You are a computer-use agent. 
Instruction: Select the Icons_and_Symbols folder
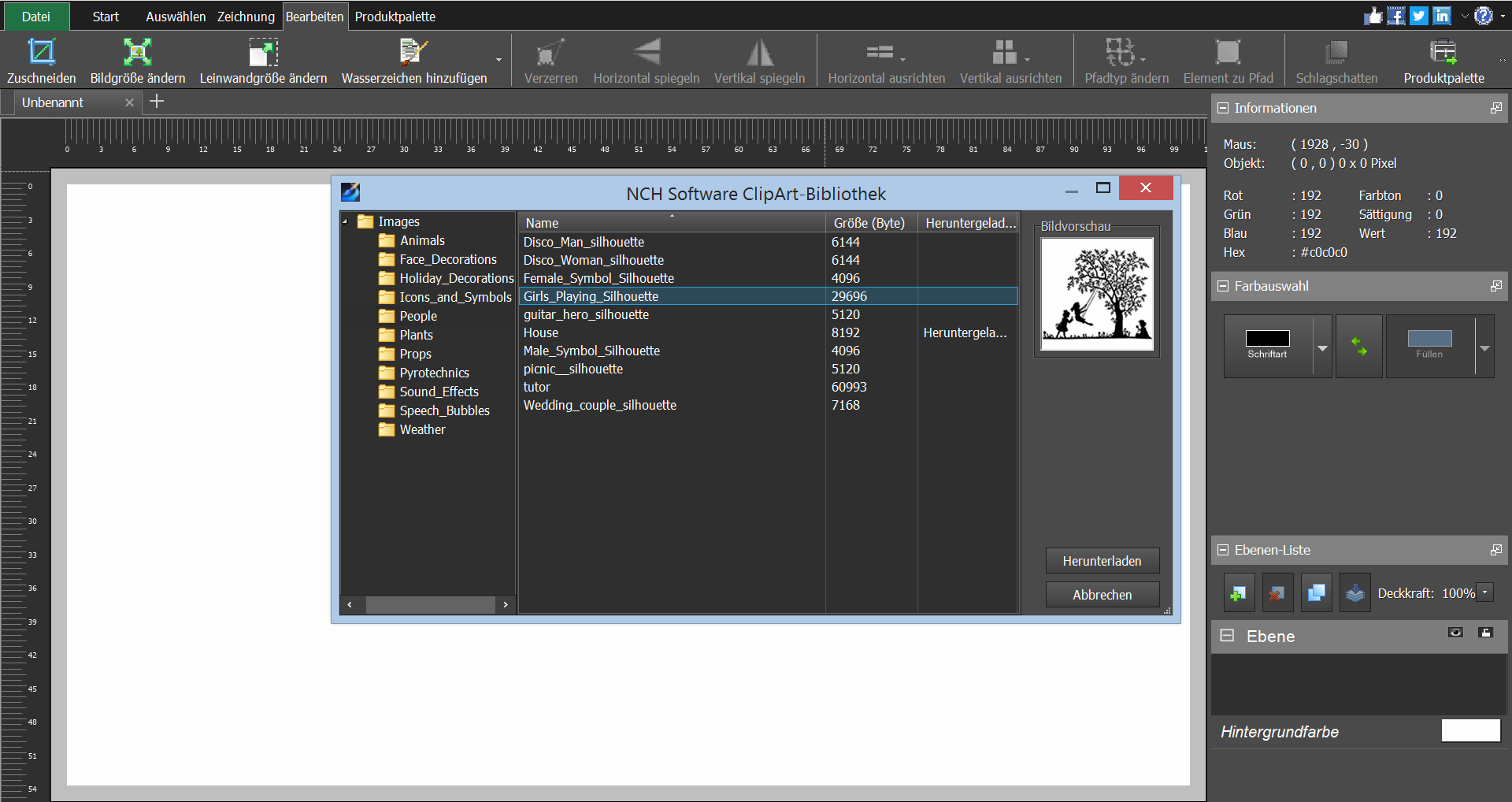click(455, 297)
